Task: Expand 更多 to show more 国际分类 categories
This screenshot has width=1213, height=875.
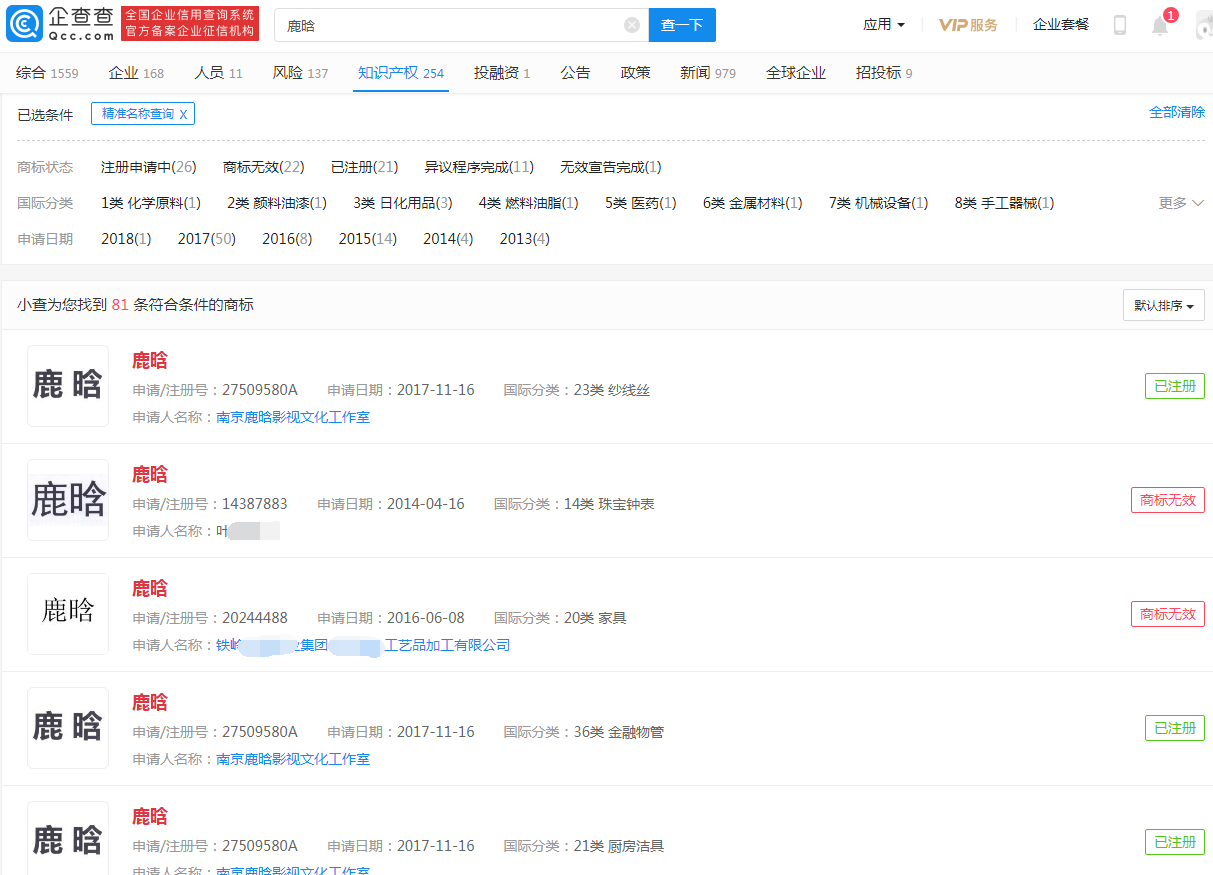Action: 1181,202
